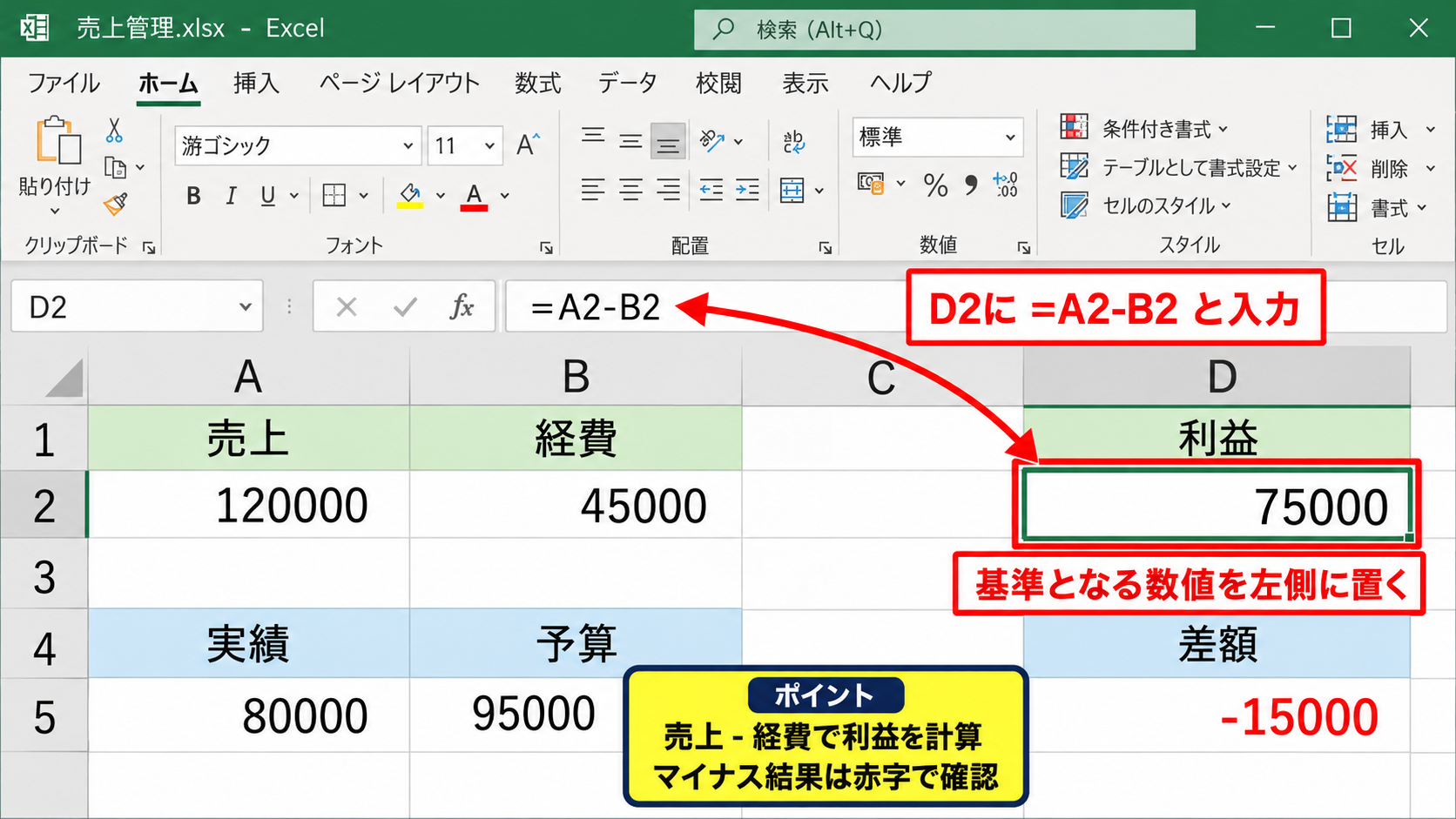Image resolution: width=1456 pixels, height=819 pixels.
Task: Open the セルのスタイル dropdown
Action: tap(1146, 205)
